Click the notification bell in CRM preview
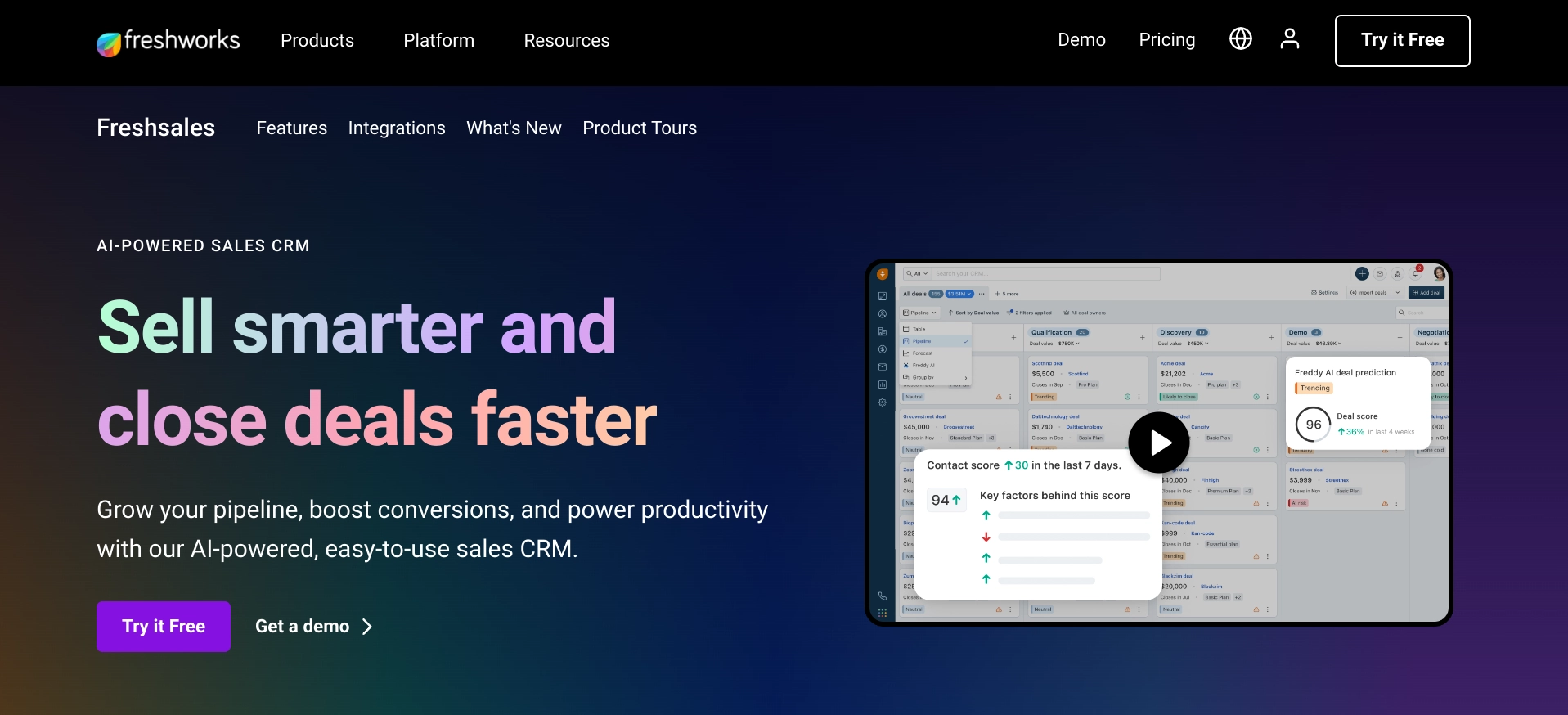Screen dimensions: 1568x715 [1415, 274]
